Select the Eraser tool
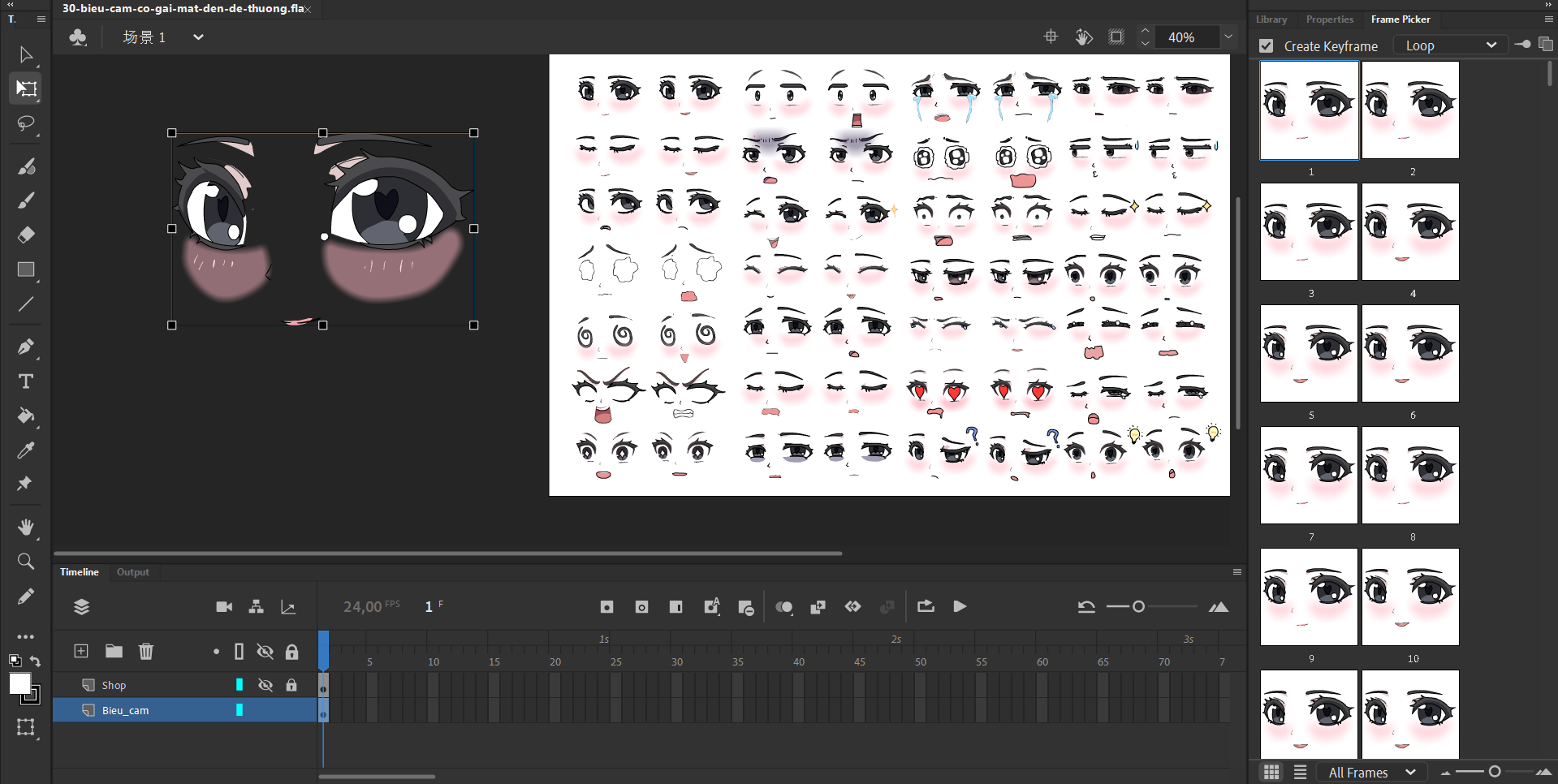 pyautogui.click(x=26, y=235)
